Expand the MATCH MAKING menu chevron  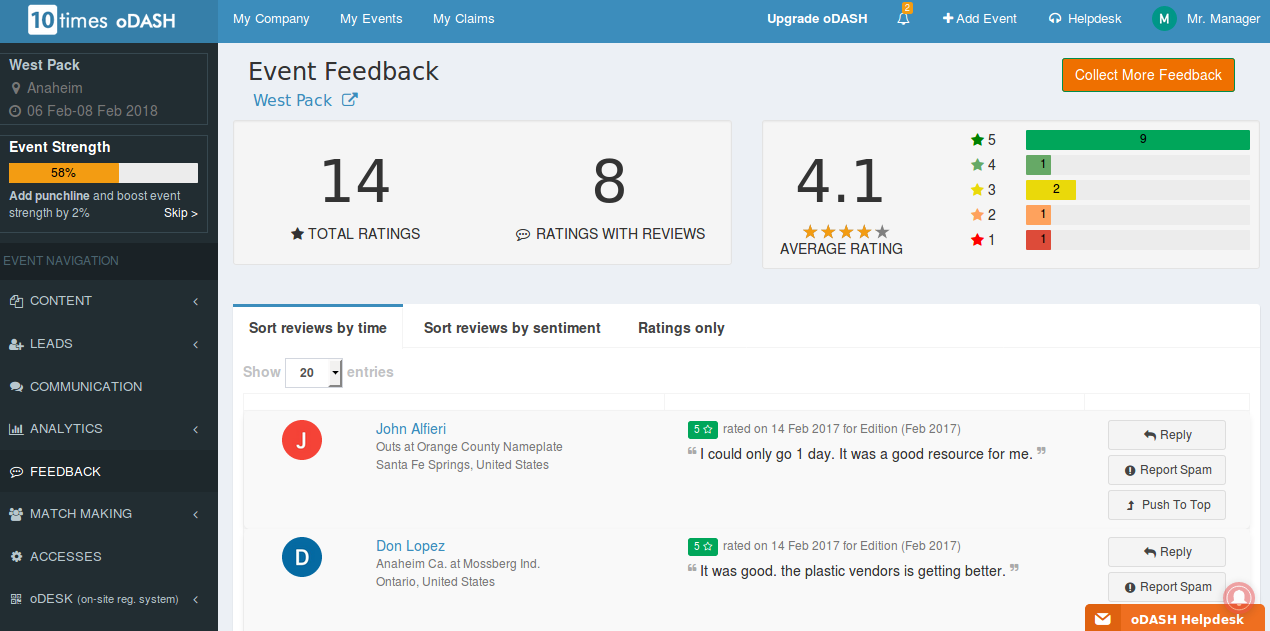point(196,514)
